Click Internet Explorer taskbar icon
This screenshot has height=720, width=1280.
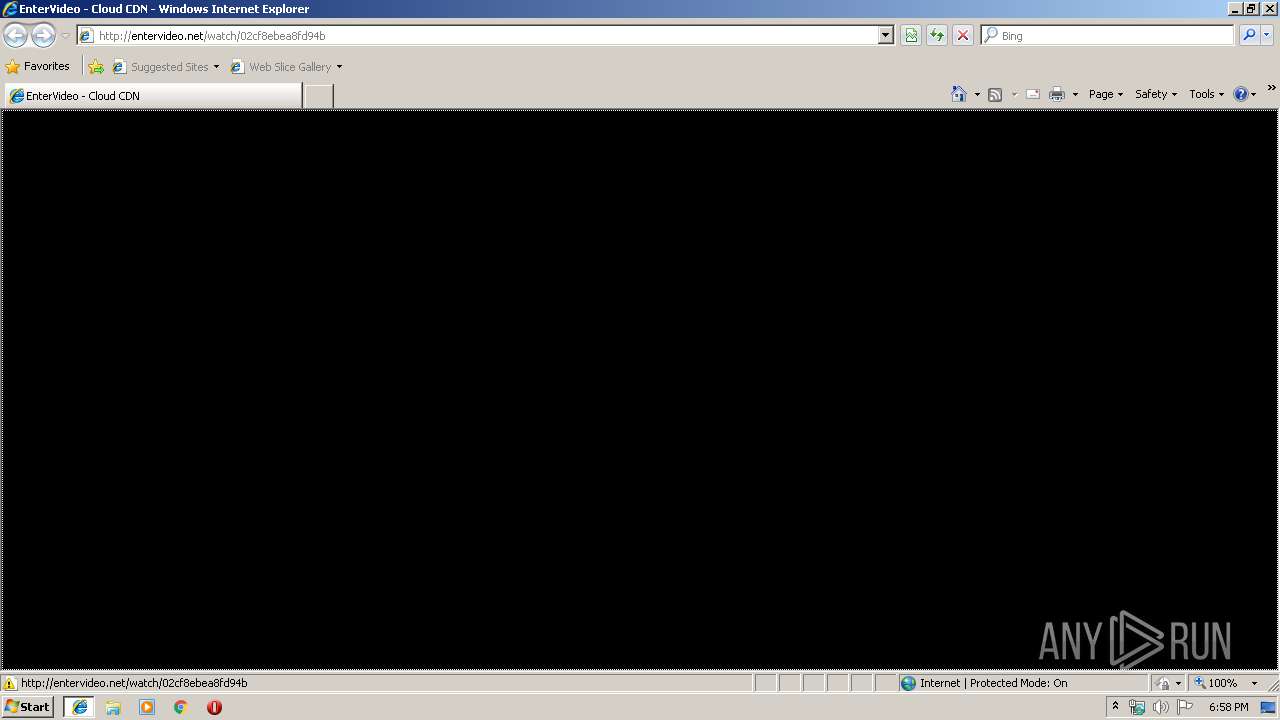tap(79, 707)
